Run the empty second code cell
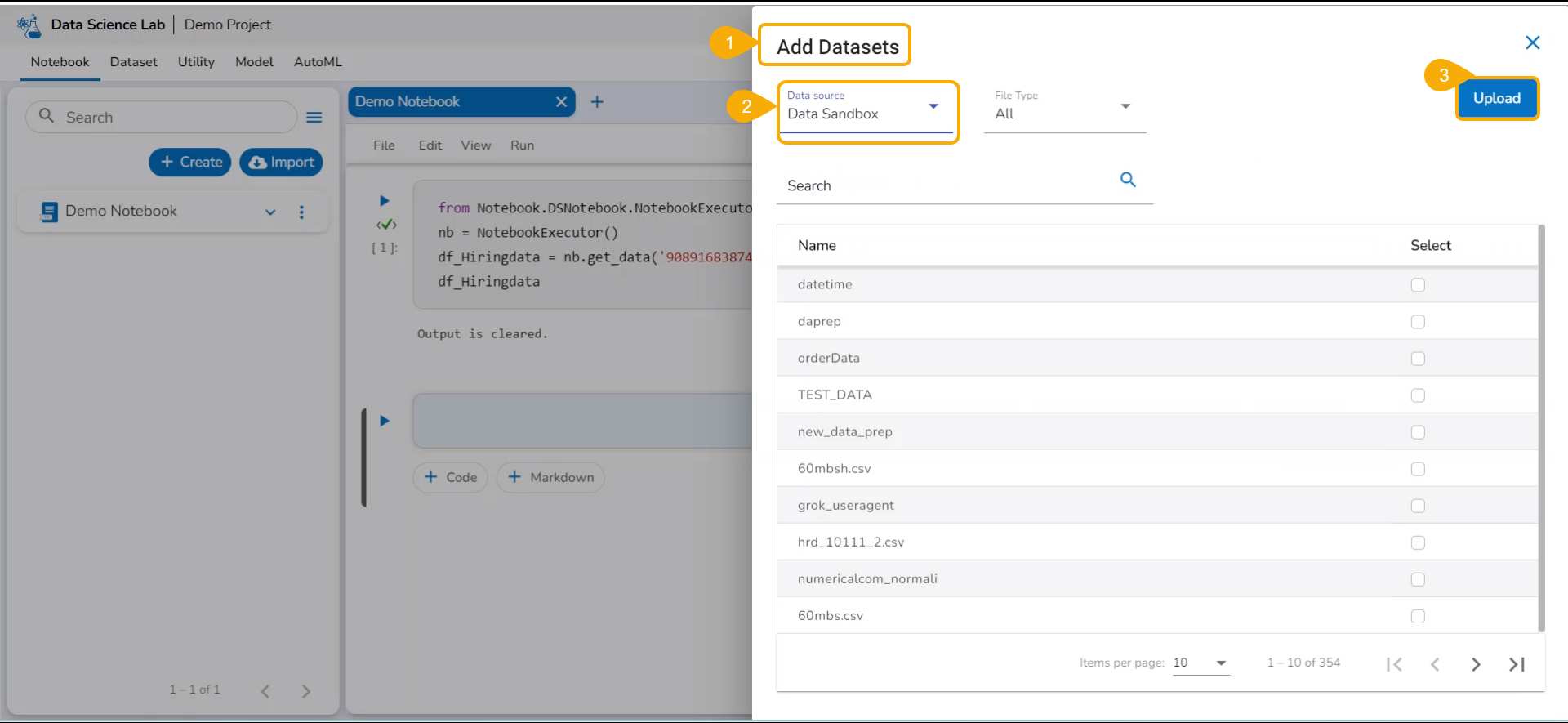Image resolution: width=1568 pixels, height=723 pixels. click(x=385, y=421)
